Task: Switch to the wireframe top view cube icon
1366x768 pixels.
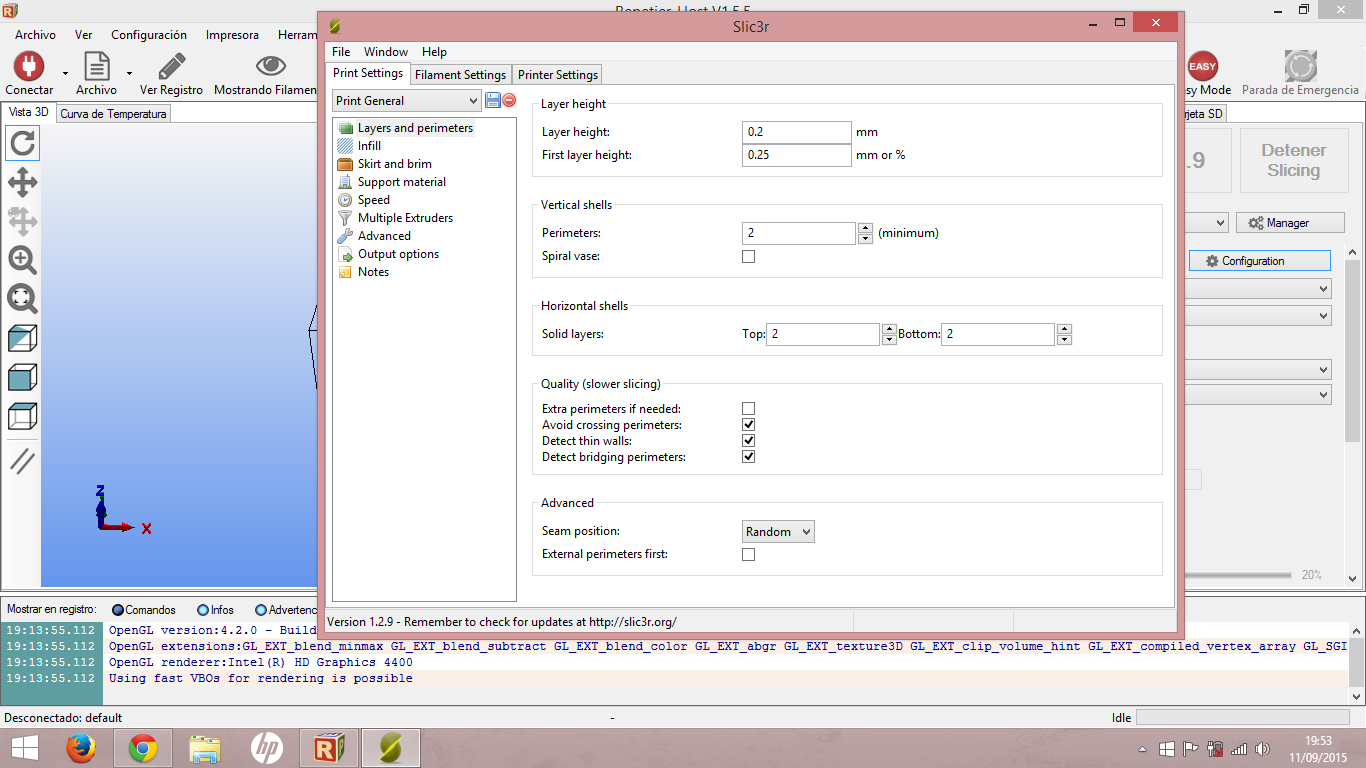Action: pyautogui.click(x=22, y=416)
